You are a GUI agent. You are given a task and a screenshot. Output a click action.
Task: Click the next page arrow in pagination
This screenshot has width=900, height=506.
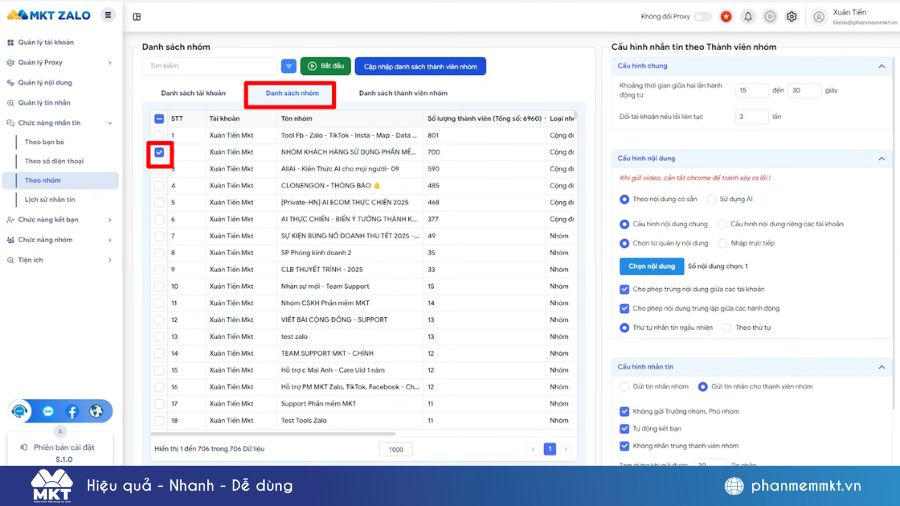(x=566, y=449)
